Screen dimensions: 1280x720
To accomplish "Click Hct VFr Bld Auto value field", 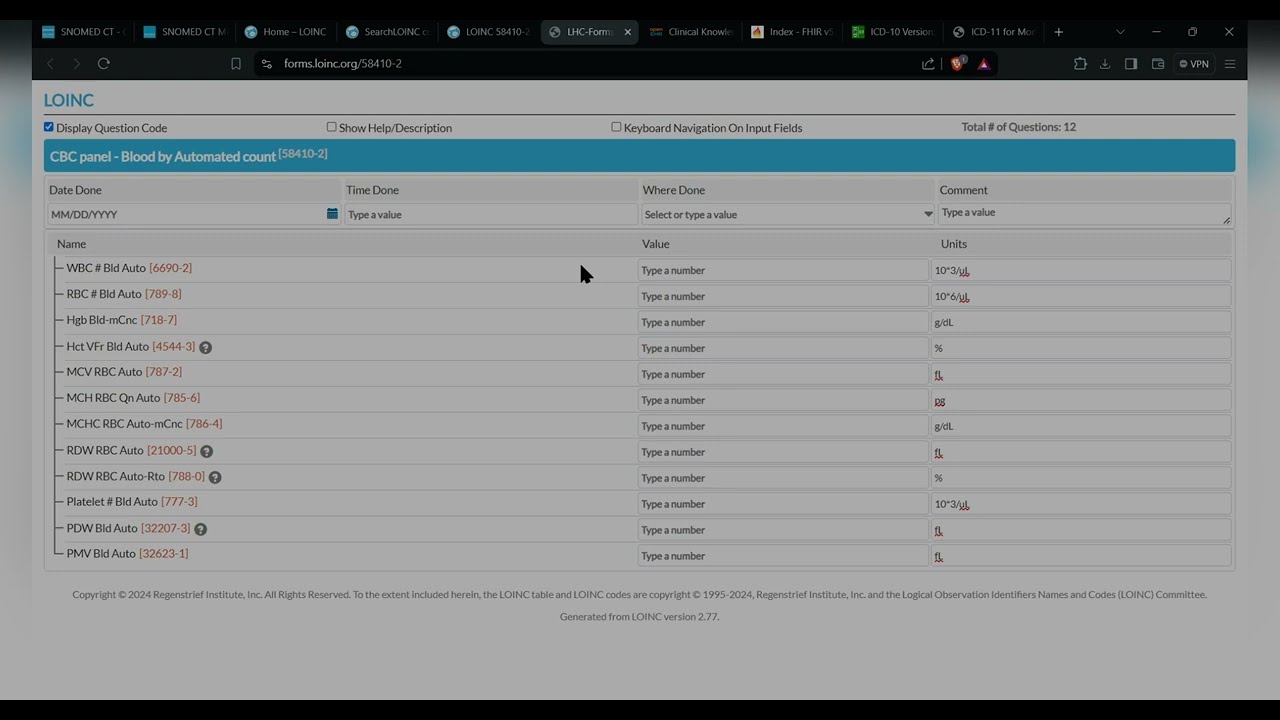I will coord(783,348).
